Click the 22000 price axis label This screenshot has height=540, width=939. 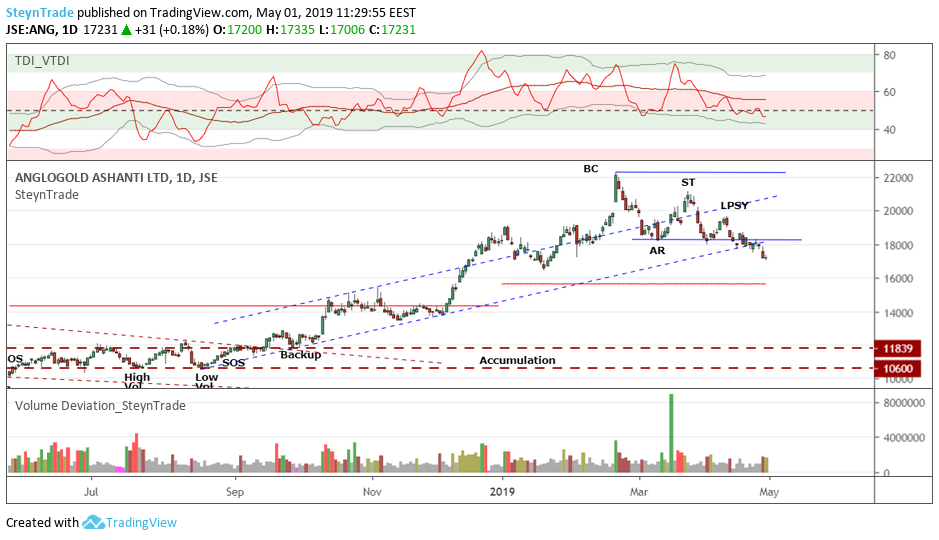[898, 178]
